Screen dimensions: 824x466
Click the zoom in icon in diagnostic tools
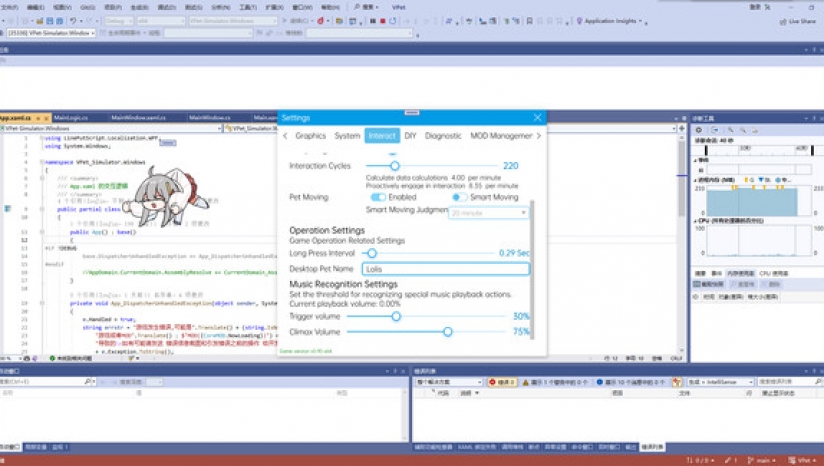tap(730, 130)
